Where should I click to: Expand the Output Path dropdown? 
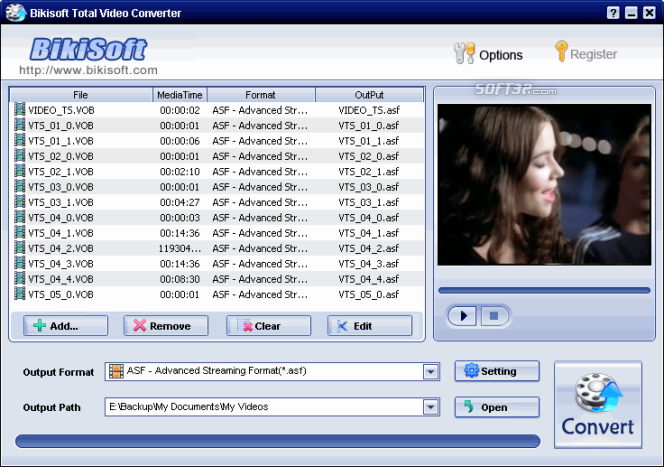click(x=431, y=407)
